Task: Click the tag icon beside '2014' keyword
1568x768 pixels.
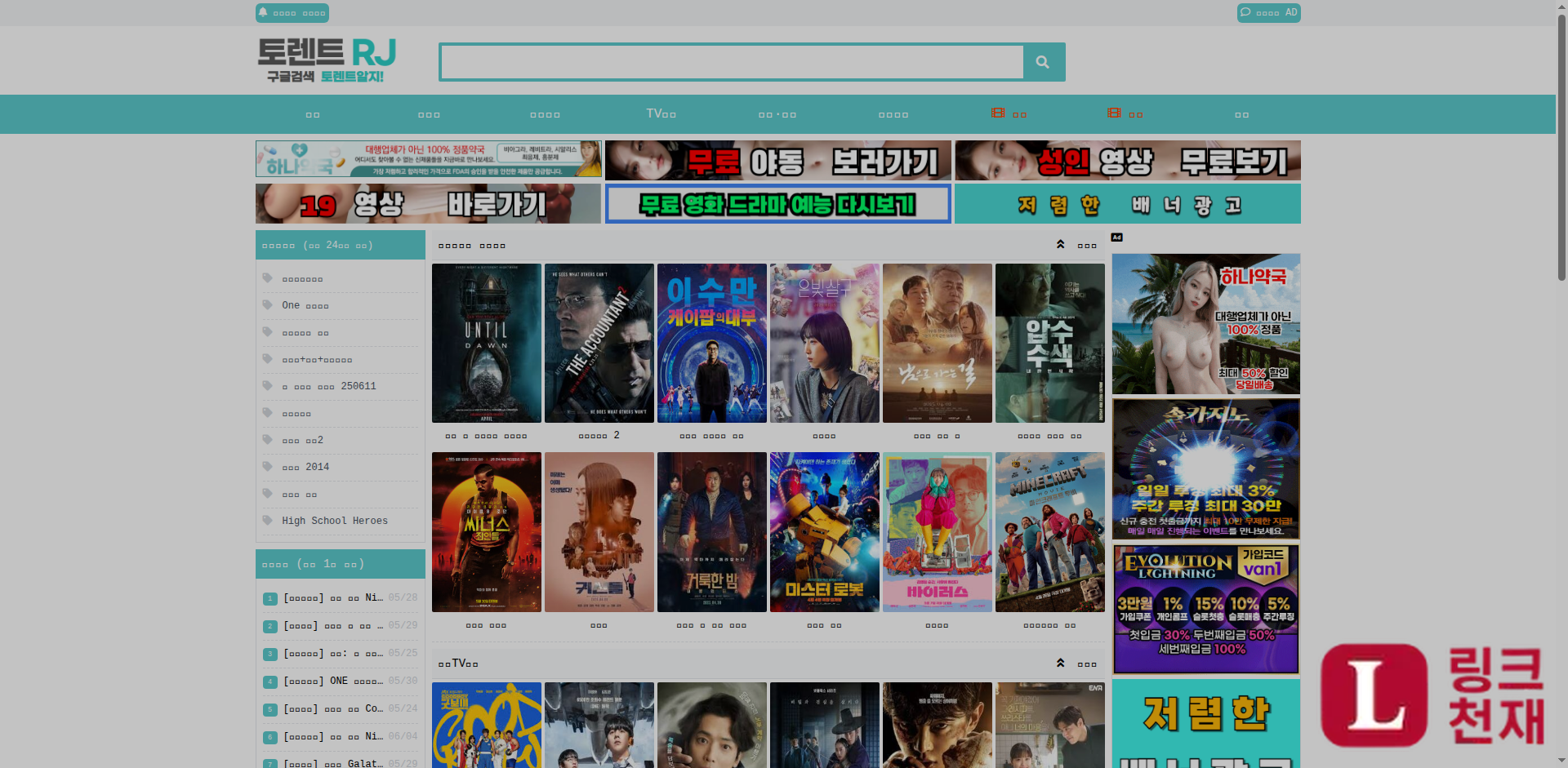Action: pos(267,466)
